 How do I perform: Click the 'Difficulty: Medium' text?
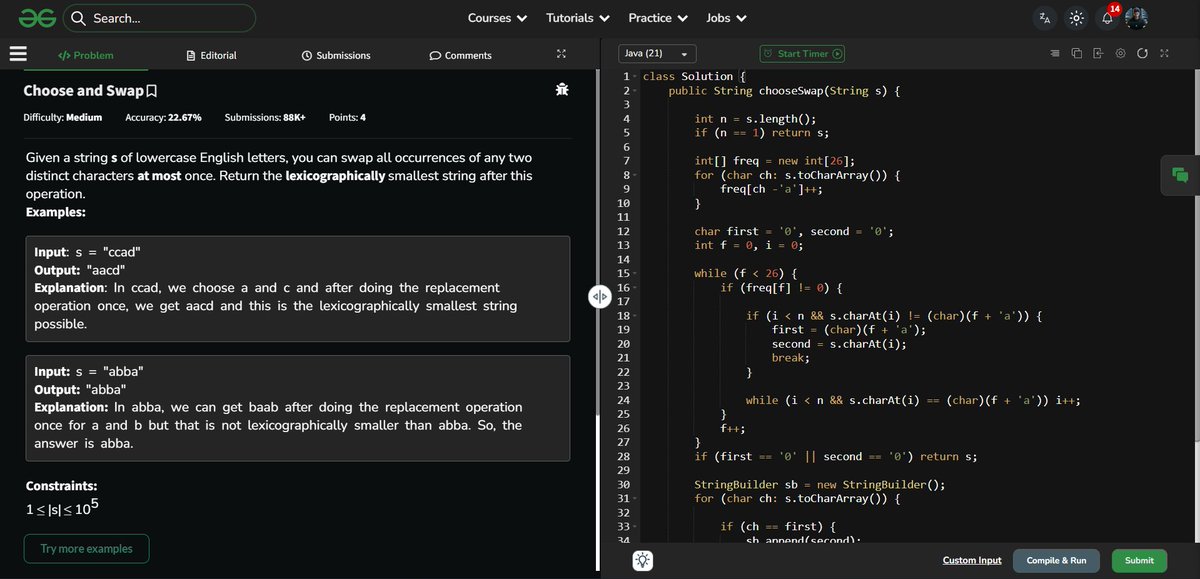63,118
